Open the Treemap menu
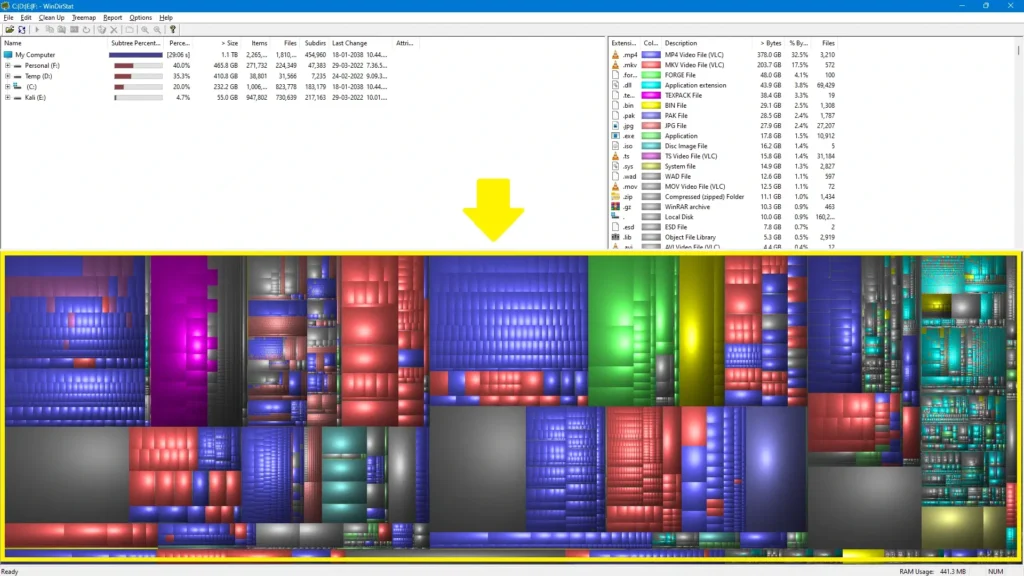The width and height of the screenshot is (1024, 576). 84,17
